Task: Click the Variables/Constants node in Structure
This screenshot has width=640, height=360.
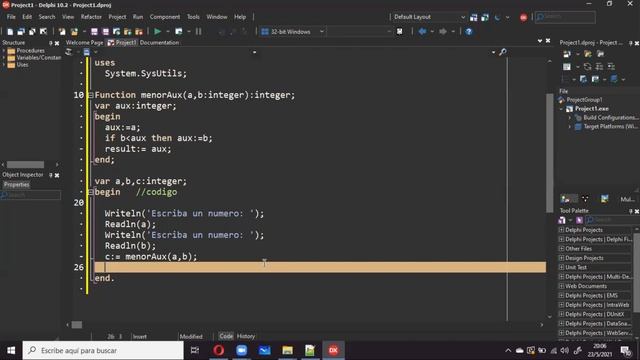Action: 38,58
